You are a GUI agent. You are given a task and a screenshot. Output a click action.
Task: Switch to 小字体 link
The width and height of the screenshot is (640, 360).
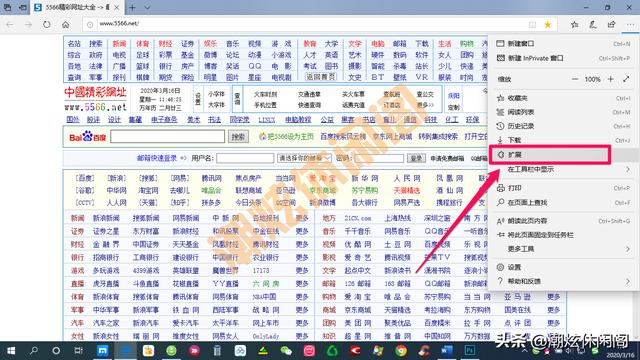[216, 94]
